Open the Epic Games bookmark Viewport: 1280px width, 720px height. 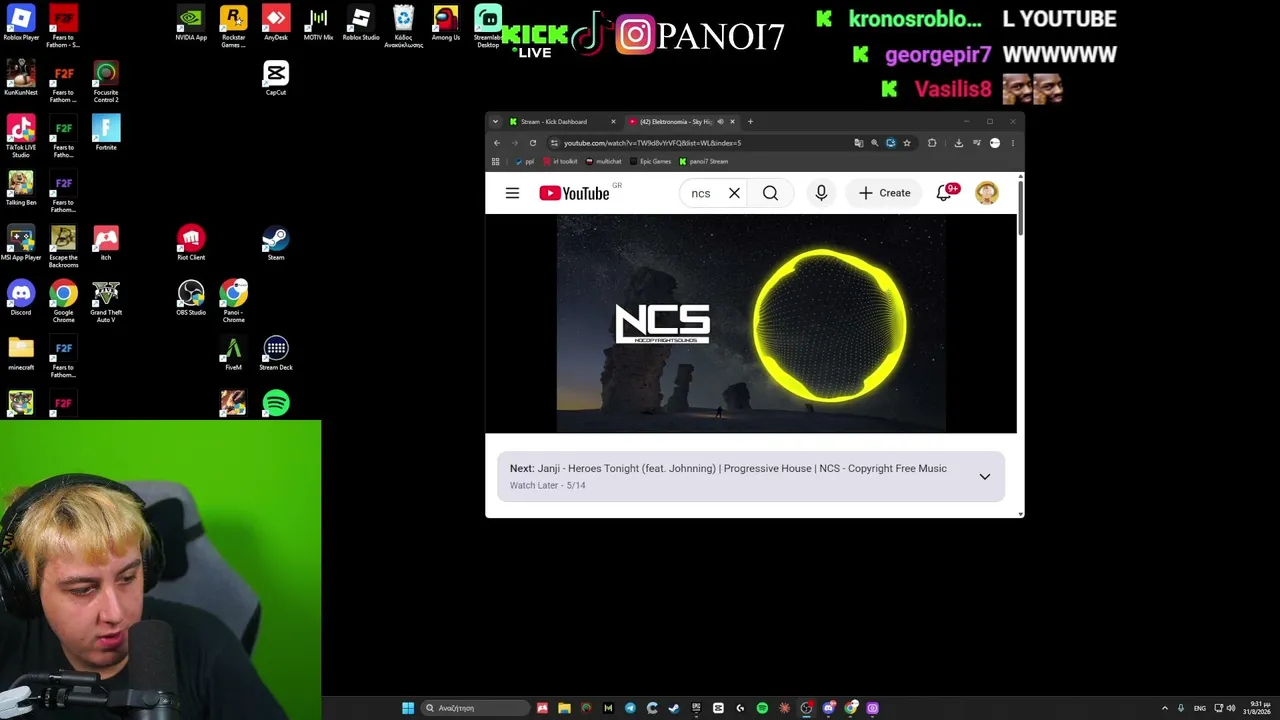click(x=650, y=162)
